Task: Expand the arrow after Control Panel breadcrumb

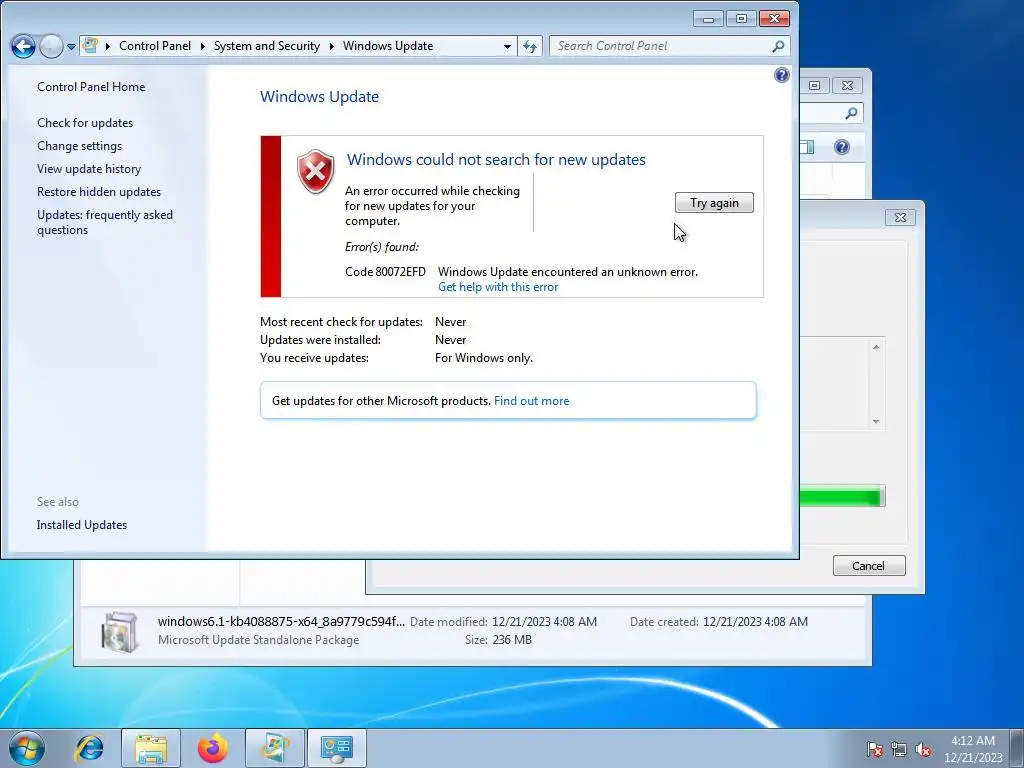Action: pyautogui.click(x=202, y=46)
